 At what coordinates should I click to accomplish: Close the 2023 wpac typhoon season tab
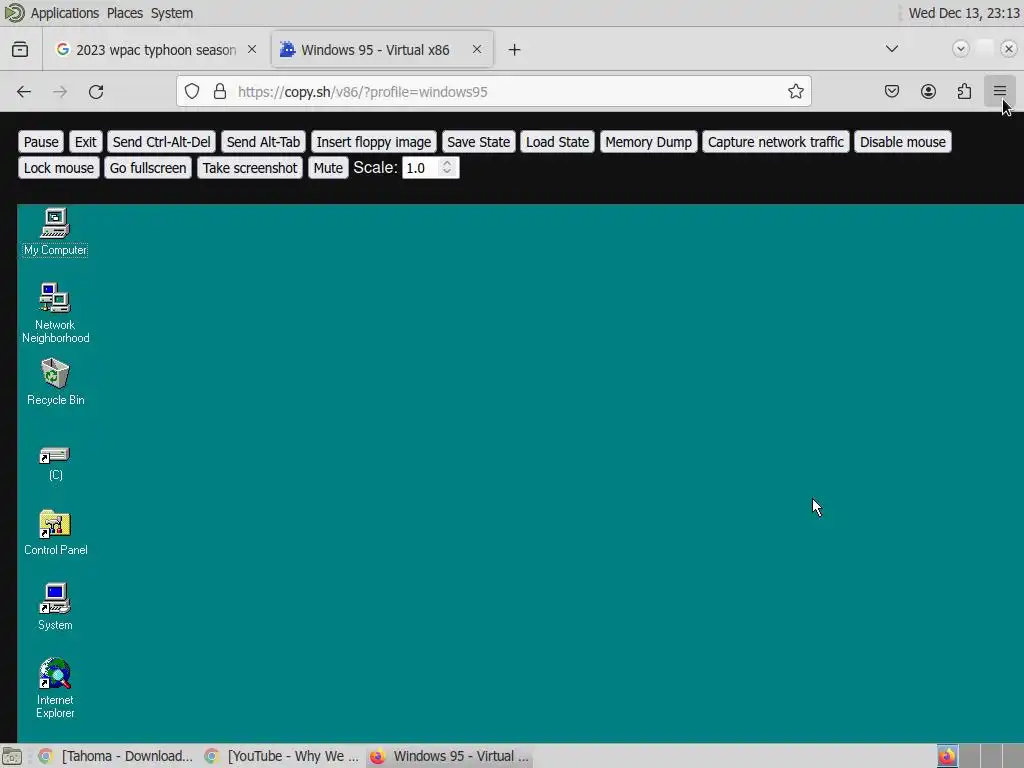251,50
